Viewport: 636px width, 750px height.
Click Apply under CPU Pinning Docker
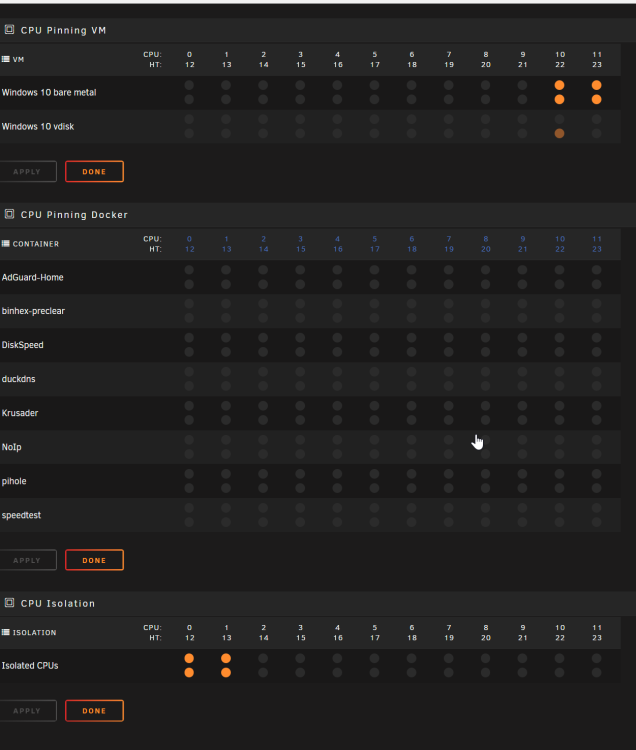pyautogui.click(x=27, y=560)
